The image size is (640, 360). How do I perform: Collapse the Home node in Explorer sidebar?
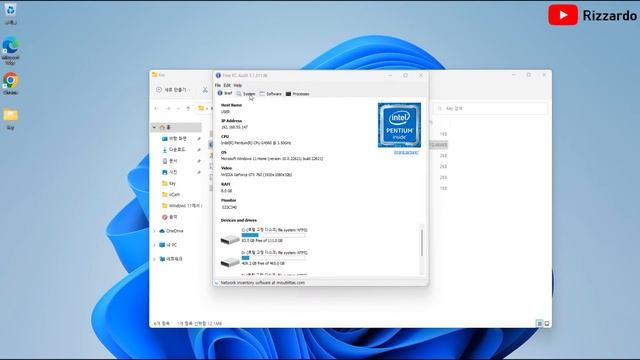(154, 127)
